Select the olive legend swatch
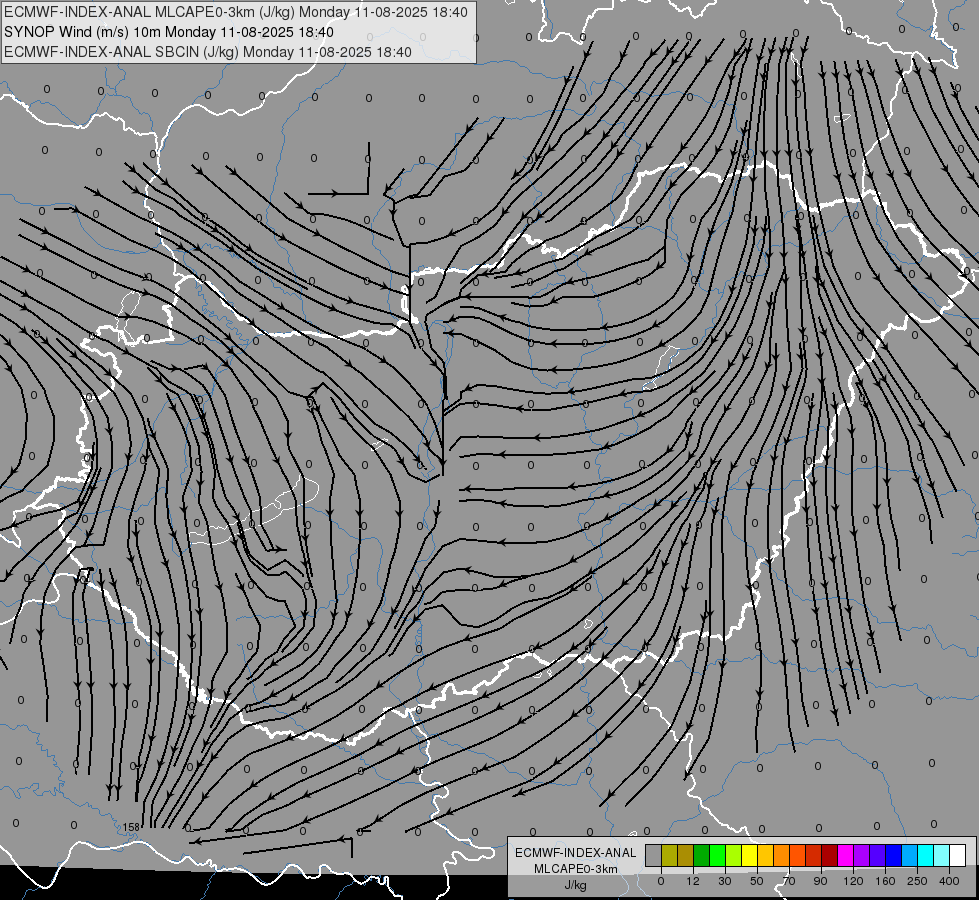Image resolution: width=979 pixels, height=900 pixels. (669, 855)
